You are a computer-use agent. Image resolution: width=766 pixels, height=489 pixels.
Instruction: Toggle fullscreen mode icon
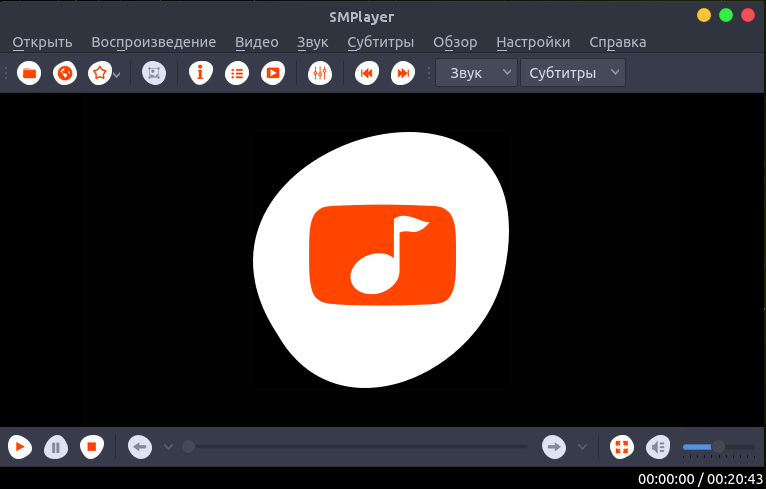click(x=622, y=446)
